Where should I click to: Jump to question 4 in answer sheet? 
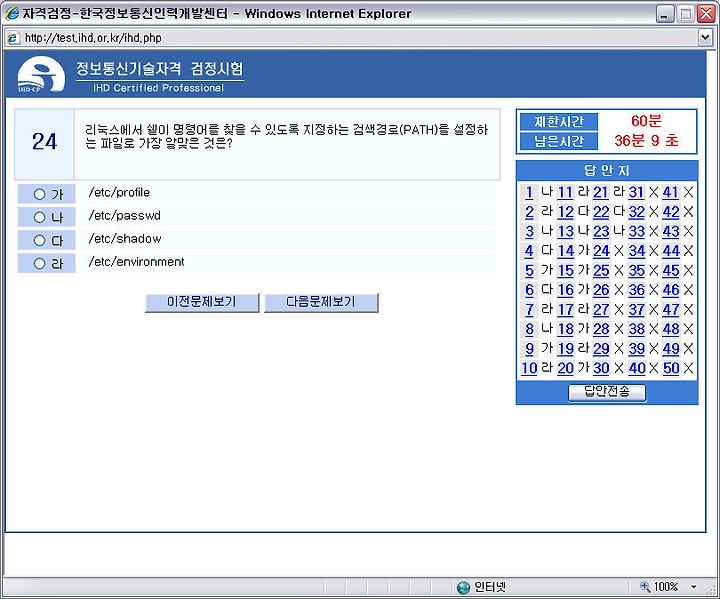[x=529, y=251]
